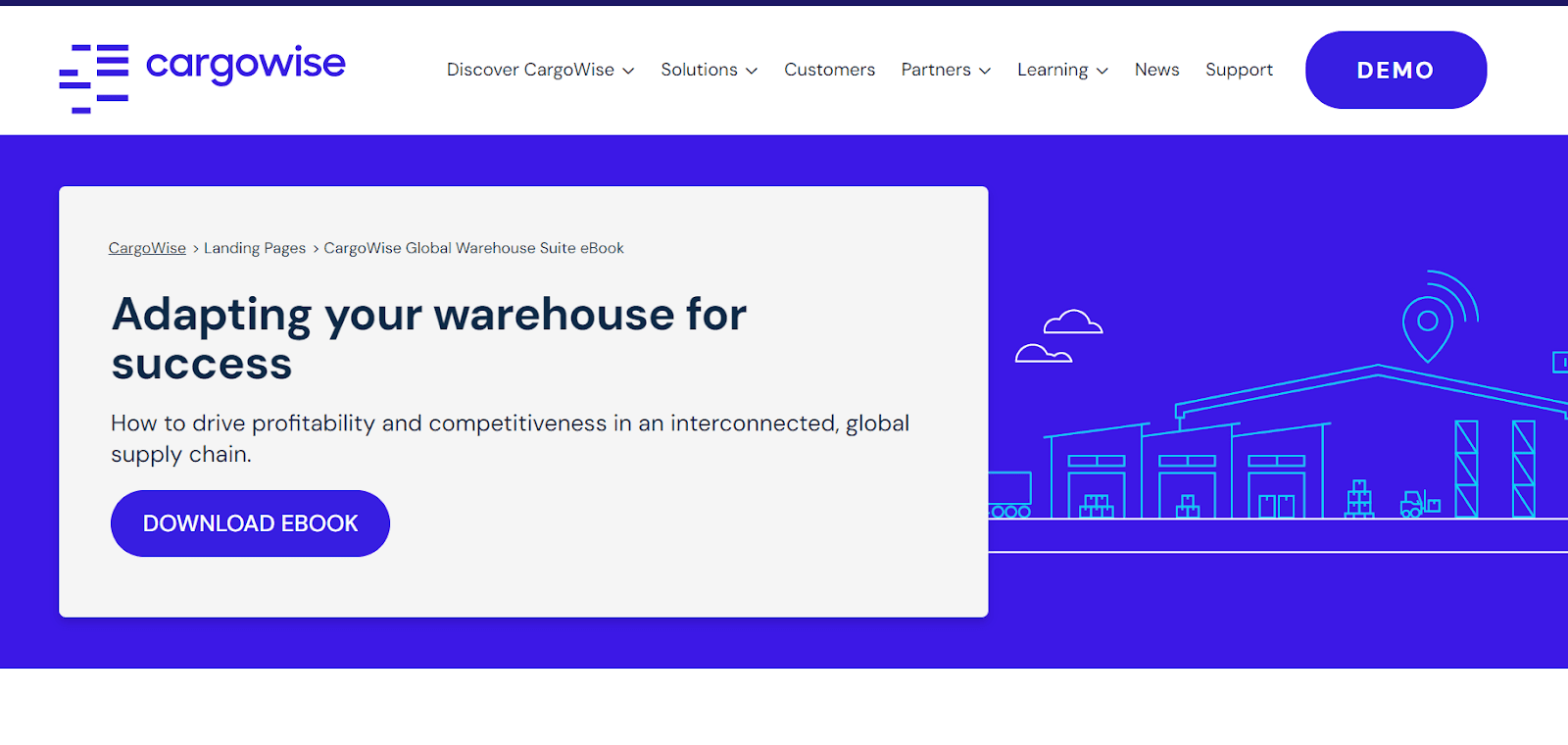Image resolution: width=1568 pixels, height=745 pixels.
Task: Click the CargoWise Global Warehouse Suite eBook breadcrumb
Action: (x=473, y=248)
